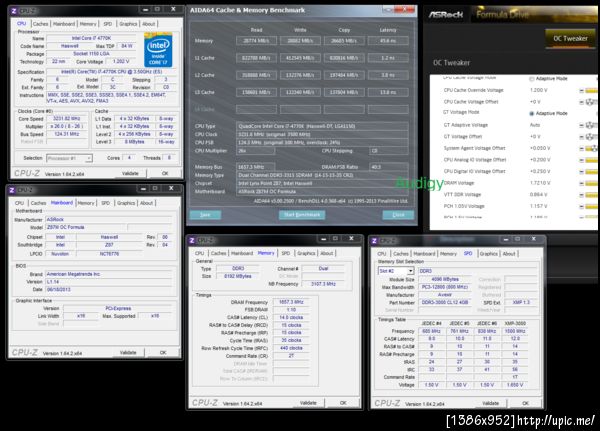
Task: Click the Z title bar icon of the CPU-Z SPD window
Action: (375, 241)
